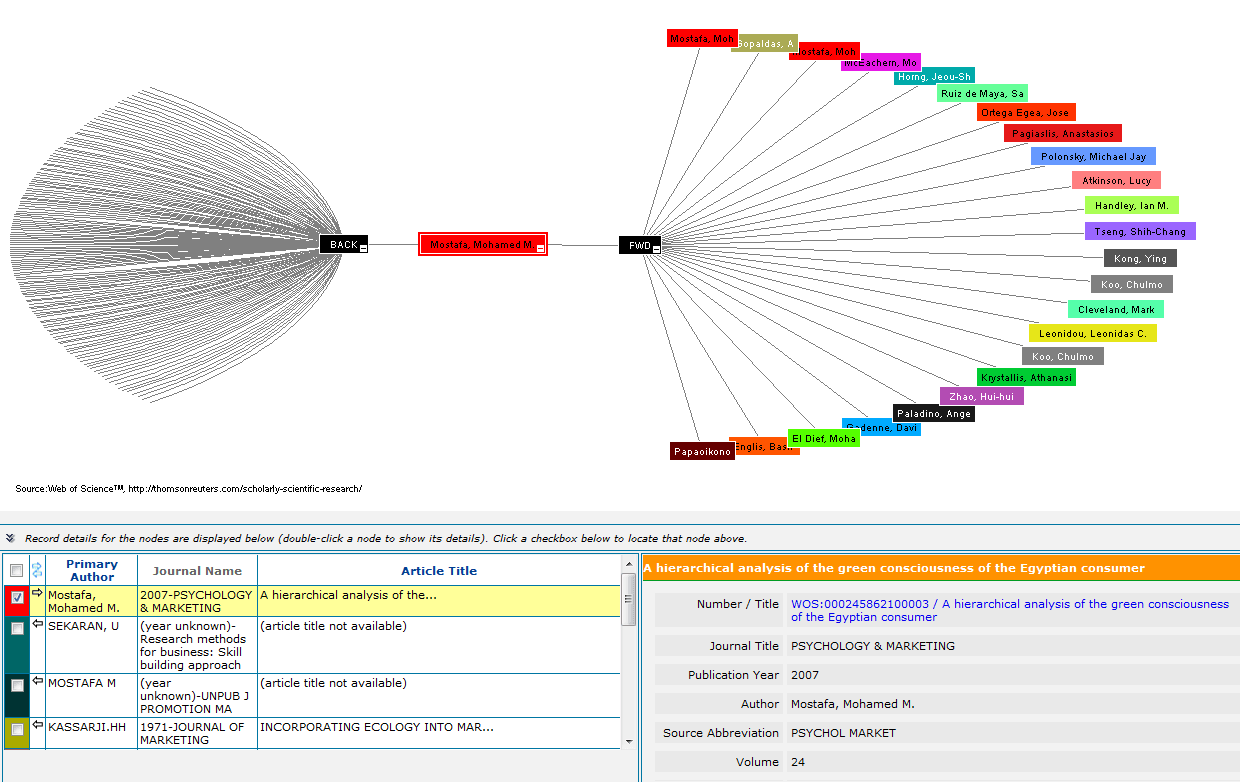Click the Source Abbreviation value PSYCHOL MARKET
This screenshot has height=782, width=1240.
click(x=843, y=733)
